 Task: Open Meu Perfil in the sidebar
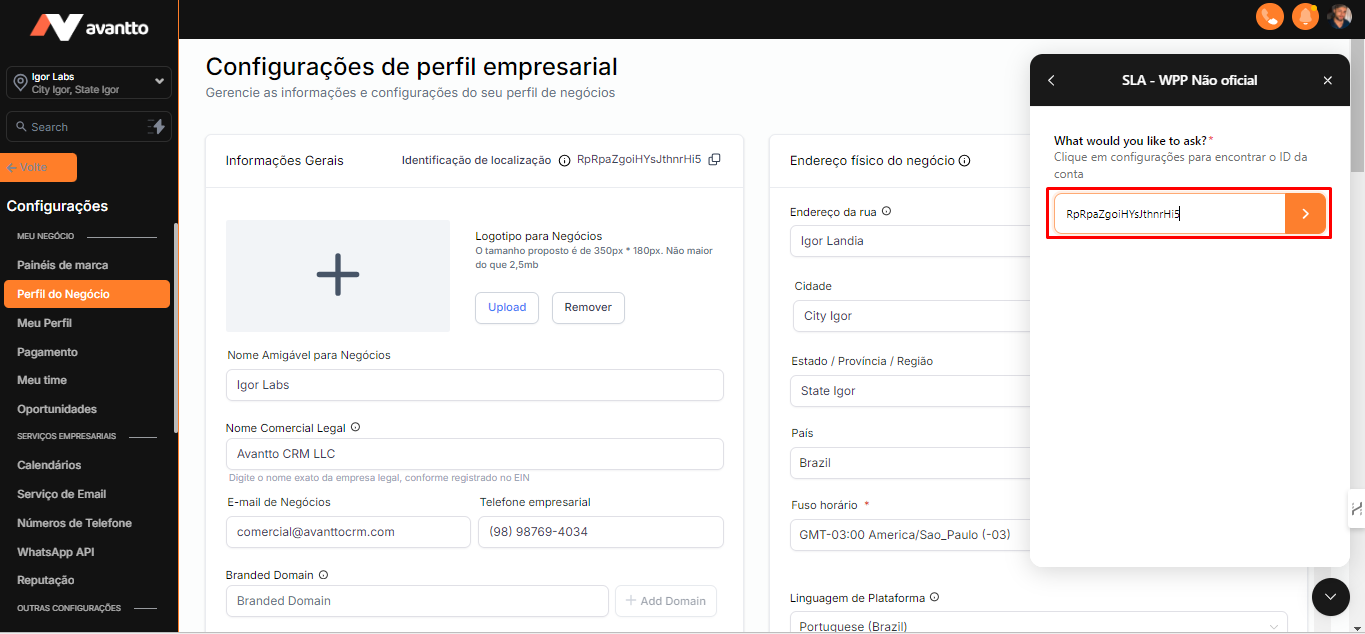[x=45, y=323]
